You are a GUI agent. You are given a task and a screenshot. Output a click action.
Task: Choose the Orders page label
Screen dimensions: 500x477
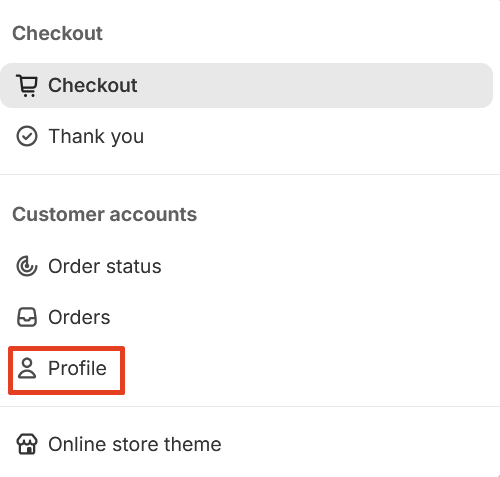point(79,317)
